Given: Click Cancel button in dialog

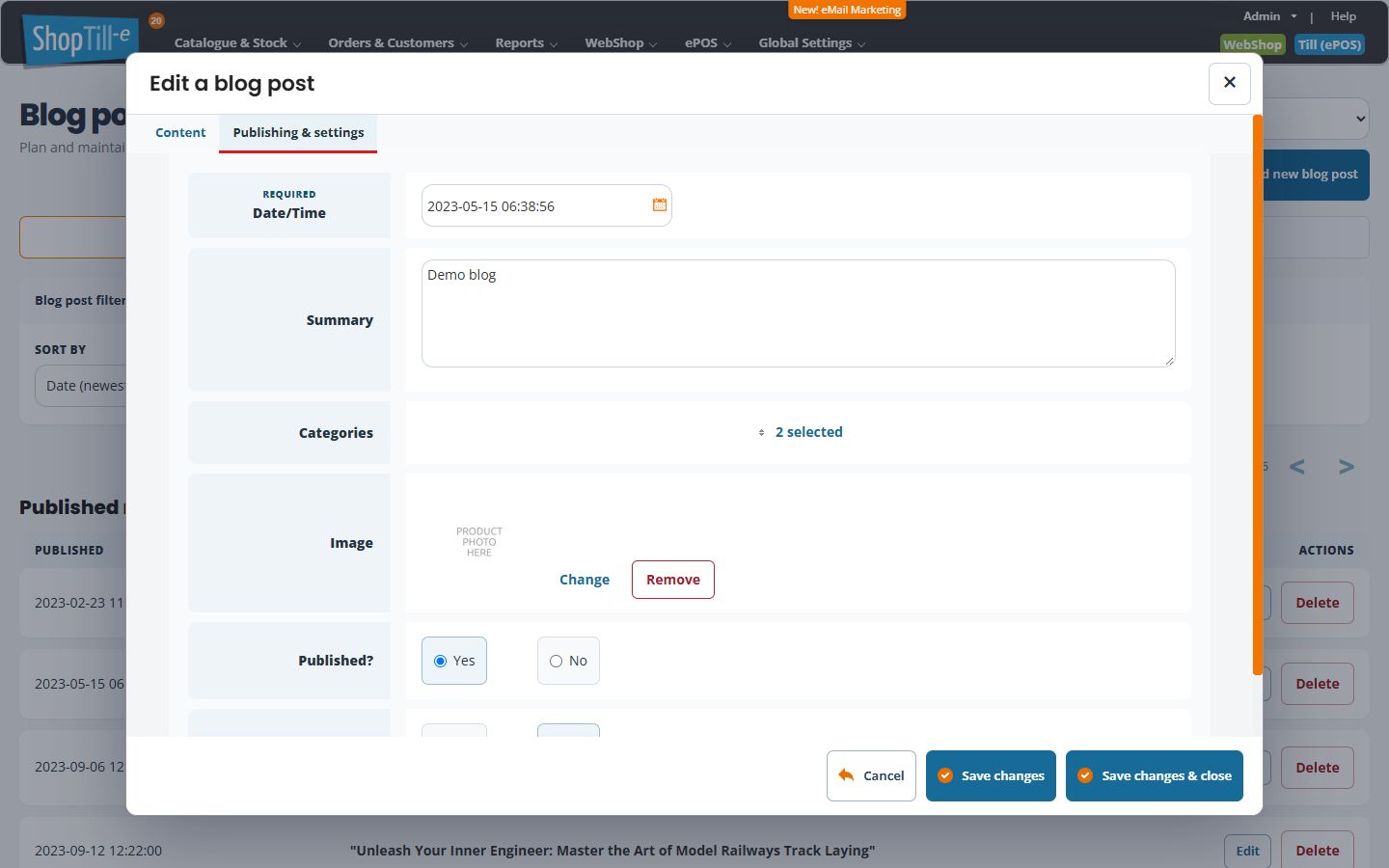Looking at the screenshot, I should [871, 775].
